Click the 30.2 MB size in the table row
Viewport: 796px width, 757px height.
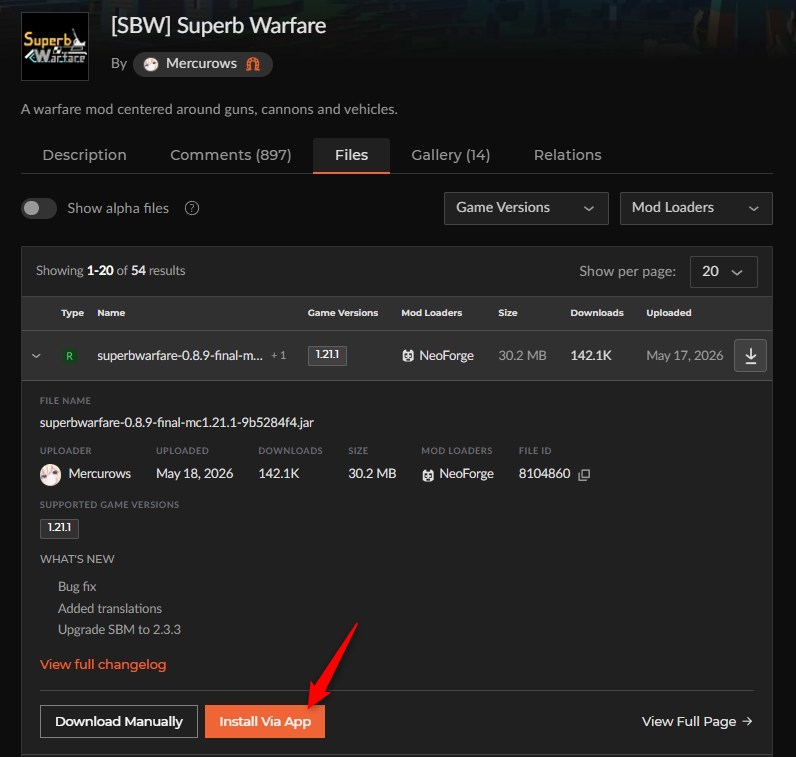522,355
